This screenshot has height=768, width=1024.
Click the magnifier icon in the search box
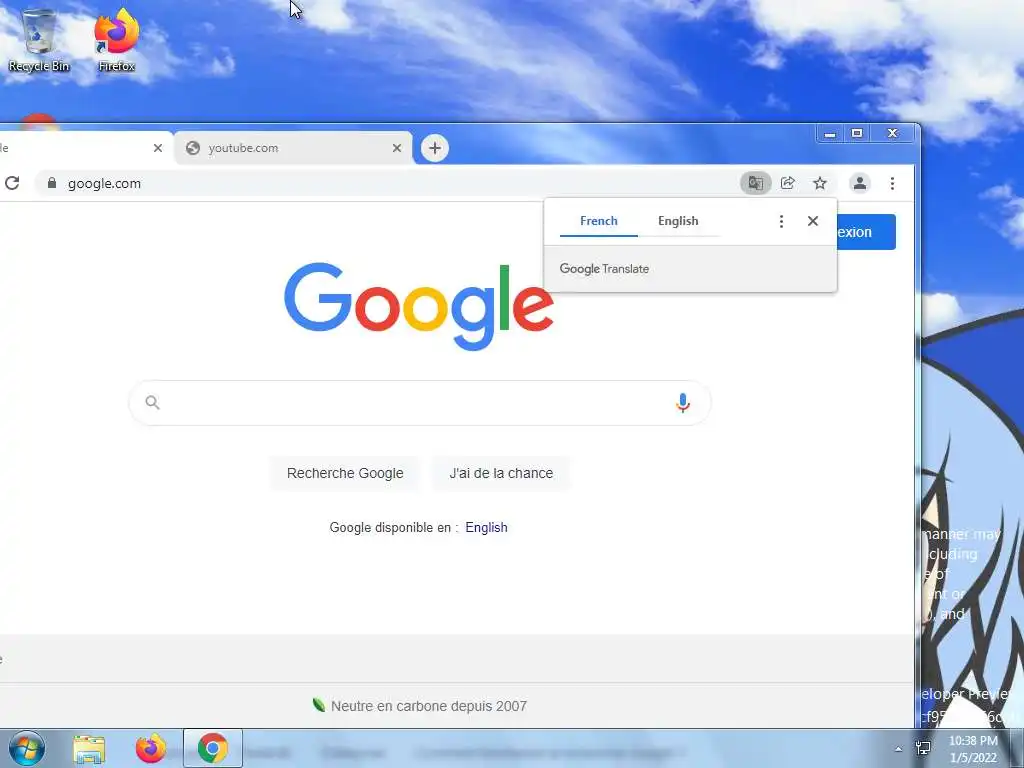coord(152,402)
